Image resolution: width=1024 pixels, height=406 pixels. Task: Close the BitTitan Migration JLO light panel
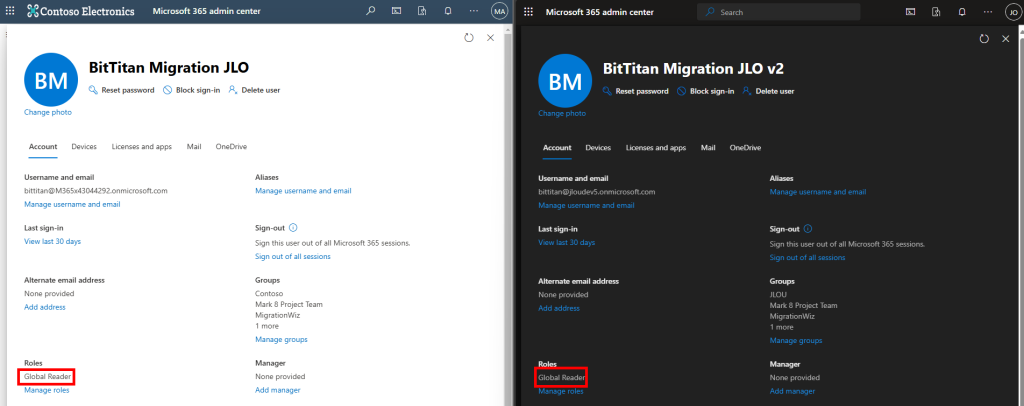tap(490, 38)
